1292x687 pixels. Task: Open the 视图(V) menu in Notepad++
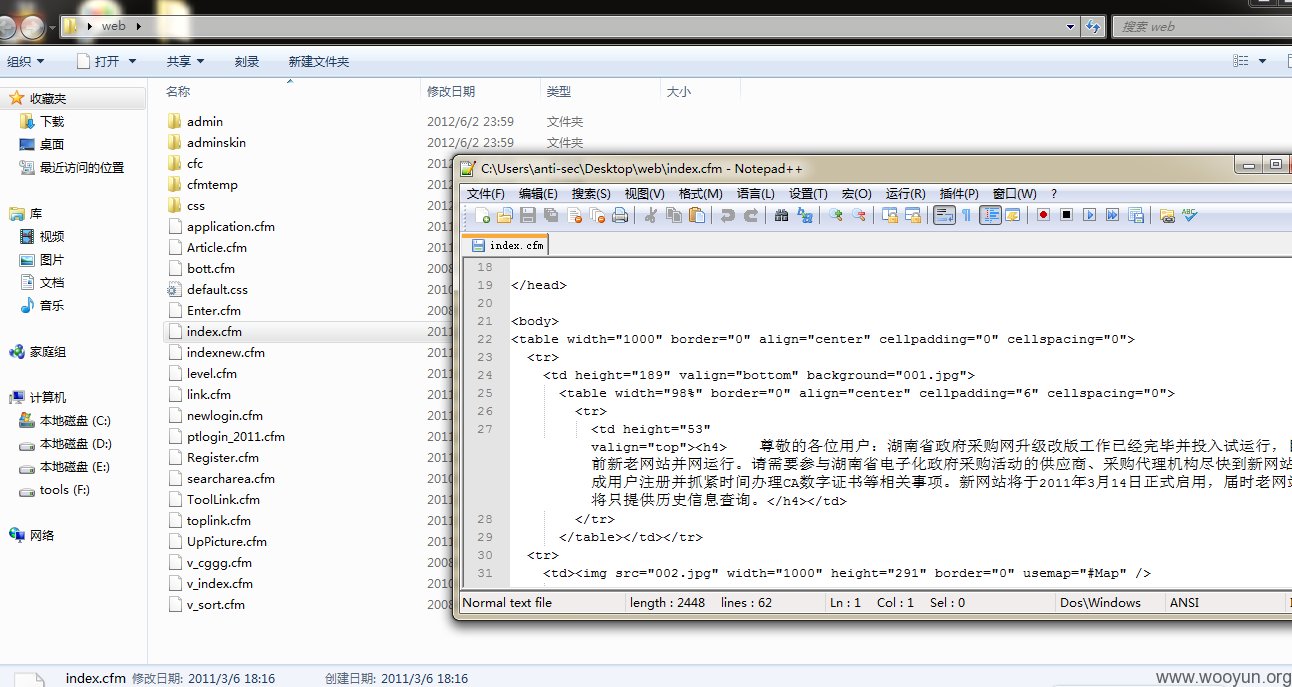pos(645,194)
